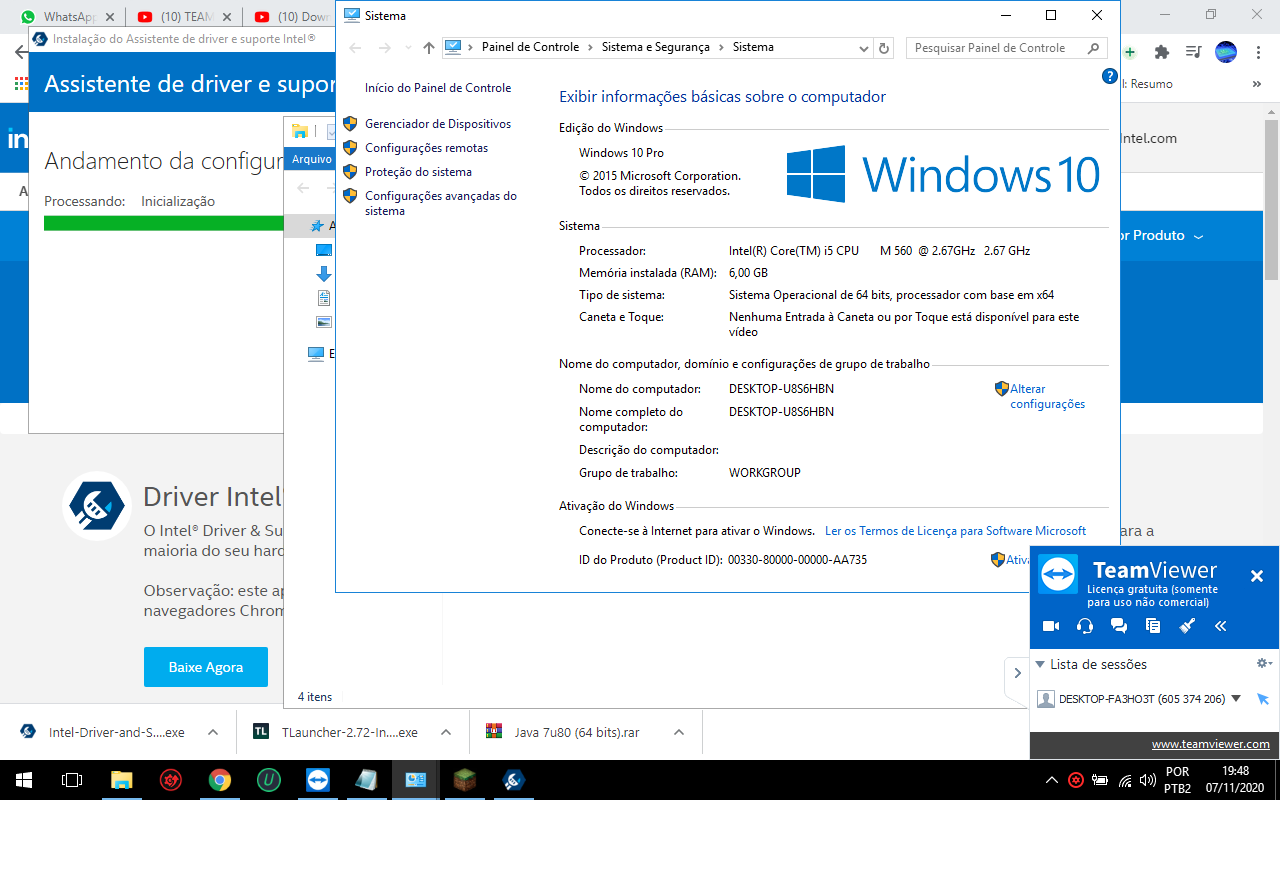
Task: Click in Pesquisar Painel de Controle search field
Action: (x=1006, y=48)
